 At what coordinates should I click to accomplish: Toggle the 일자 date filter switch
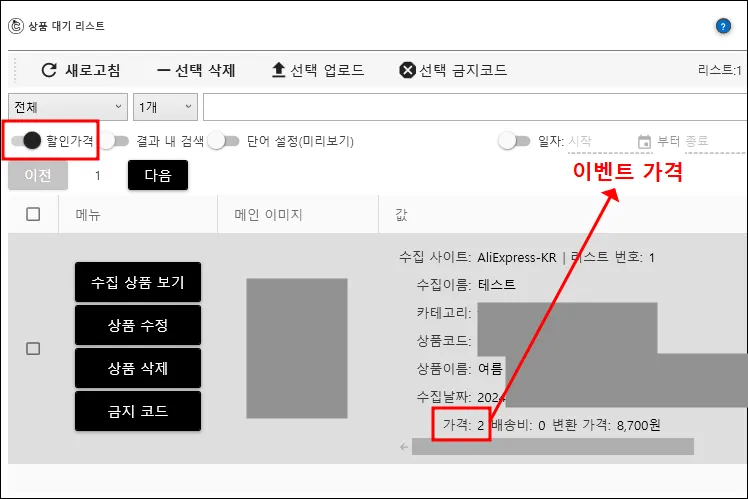point(514,141)
